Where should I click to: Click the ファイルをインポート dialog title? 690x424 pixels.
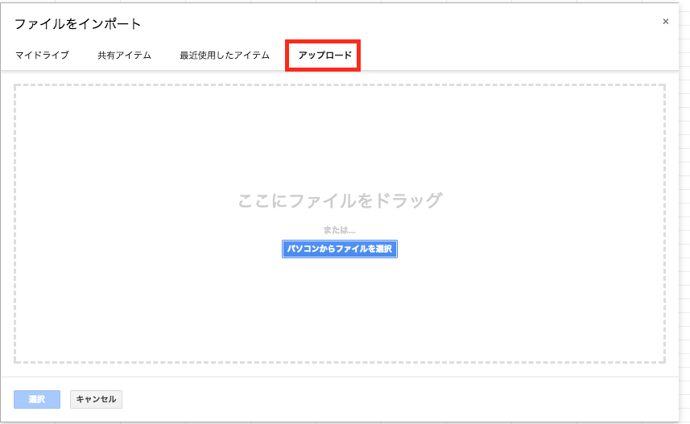[x=78, y=23]
